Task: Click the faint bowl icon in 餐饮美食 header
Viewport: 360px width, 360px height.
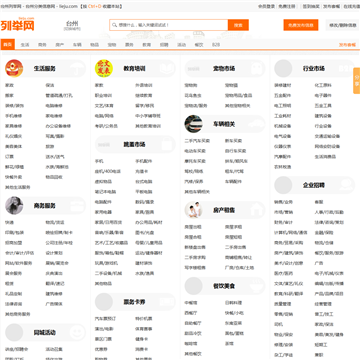Action: (256, 286)
